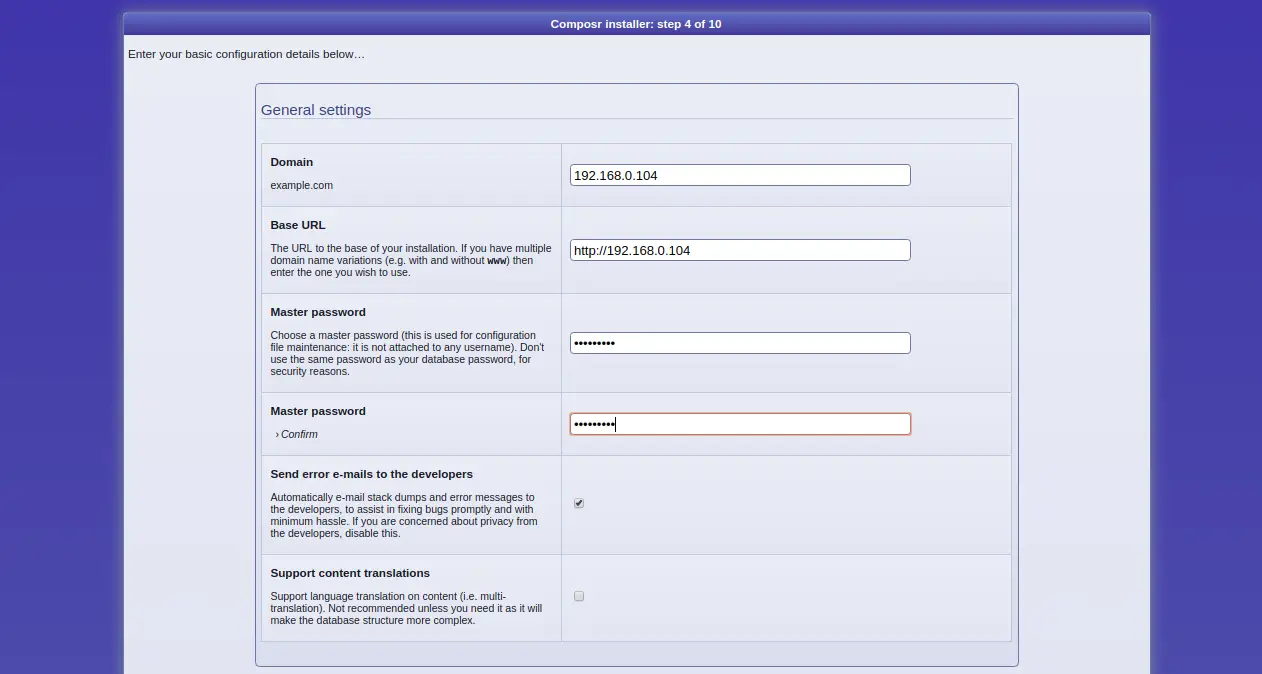
Task: Click the Domain input field
Action: point(740,175)
